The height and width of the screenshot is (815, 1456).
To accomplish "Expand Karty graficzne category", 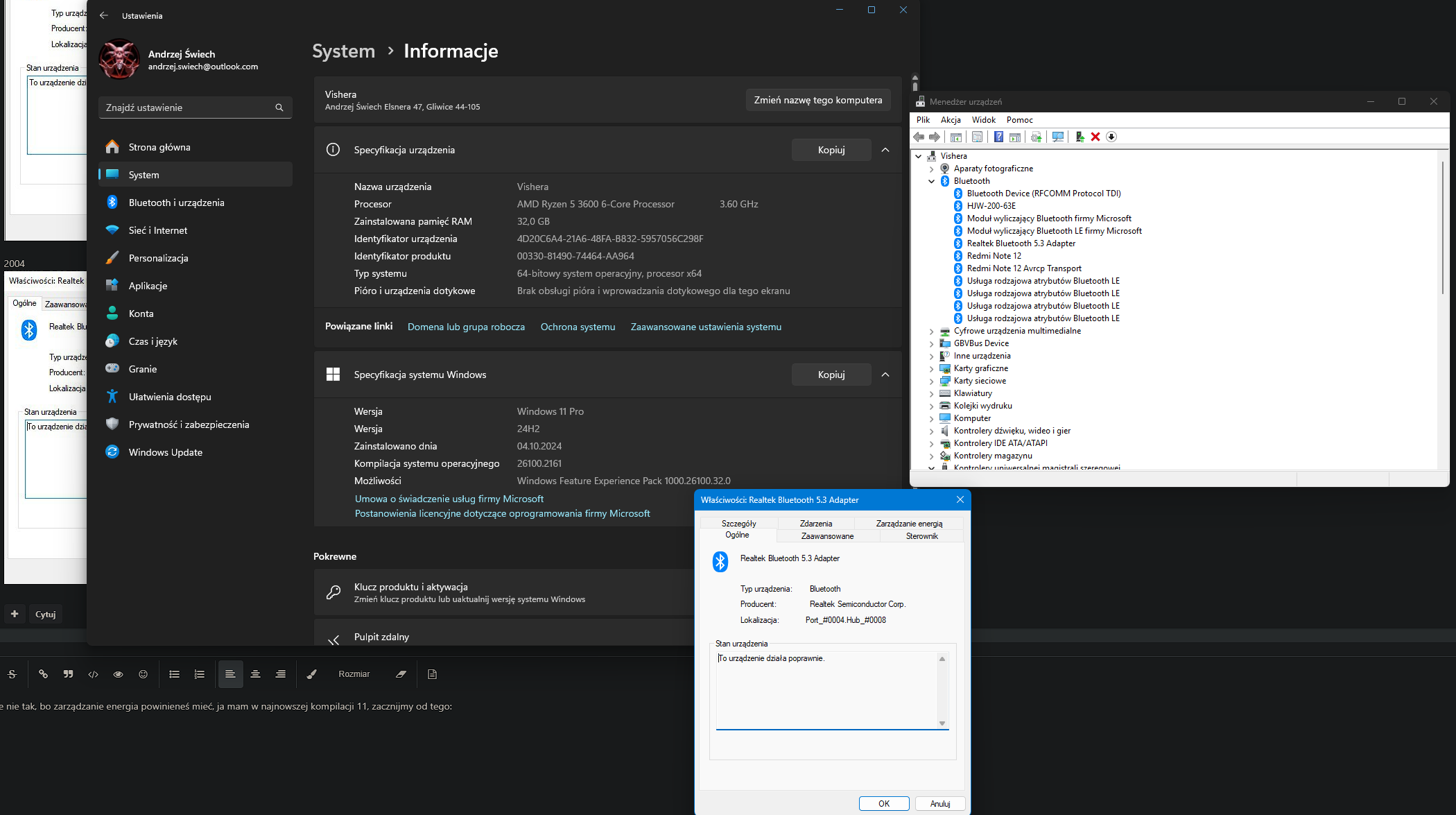I will [931, 368].
